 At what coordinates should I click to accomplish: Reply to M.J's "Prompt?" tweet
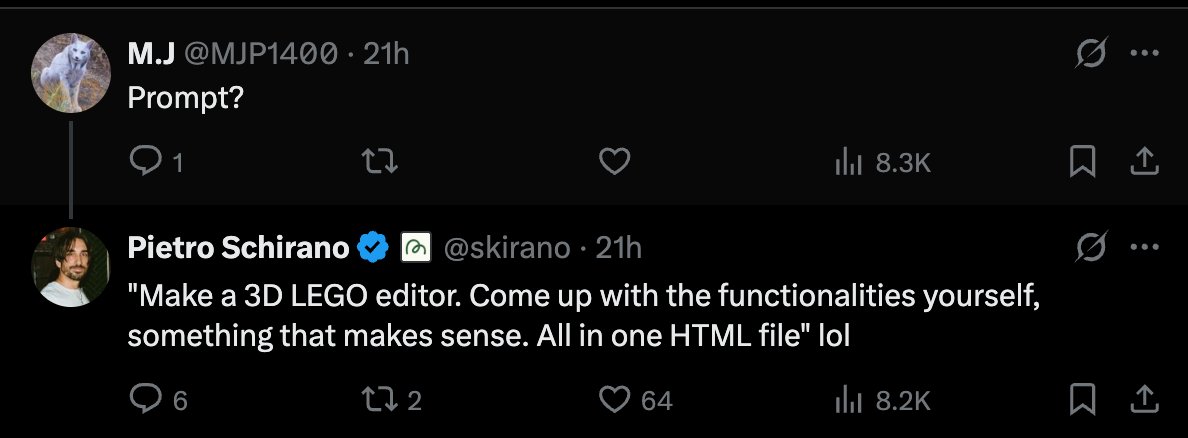(x=146, y=161)
